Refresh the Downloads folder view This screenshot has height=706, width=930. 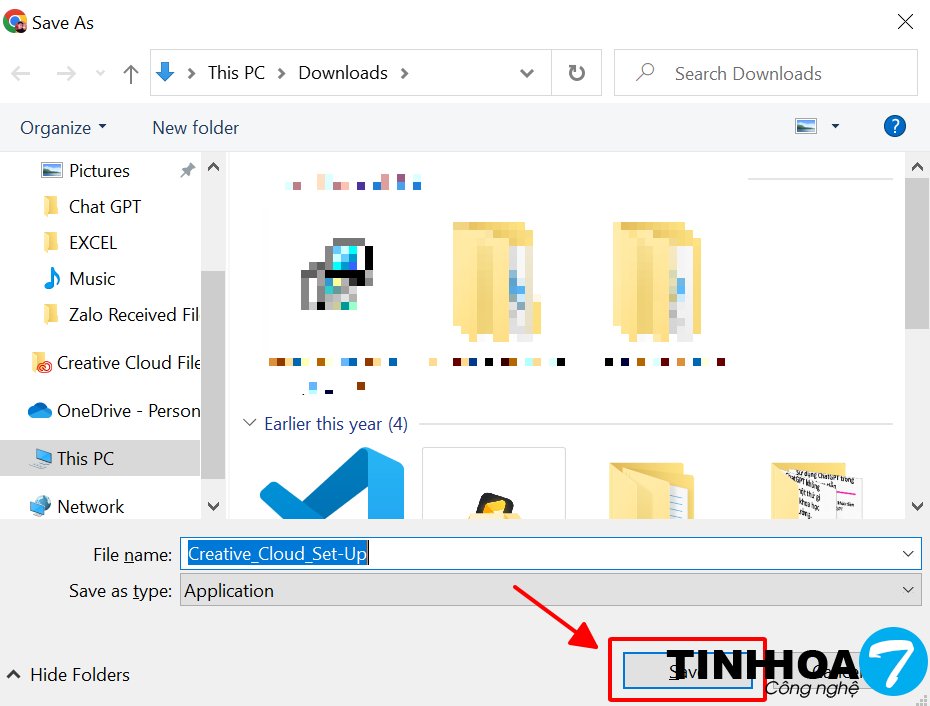pos(576,73)
